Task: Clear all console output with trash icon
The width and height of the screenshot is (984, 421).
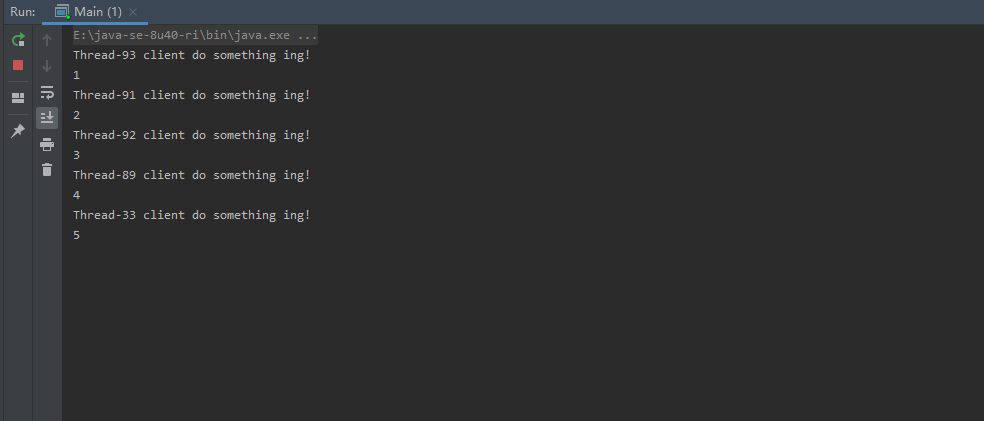Action: pos(47,170)
